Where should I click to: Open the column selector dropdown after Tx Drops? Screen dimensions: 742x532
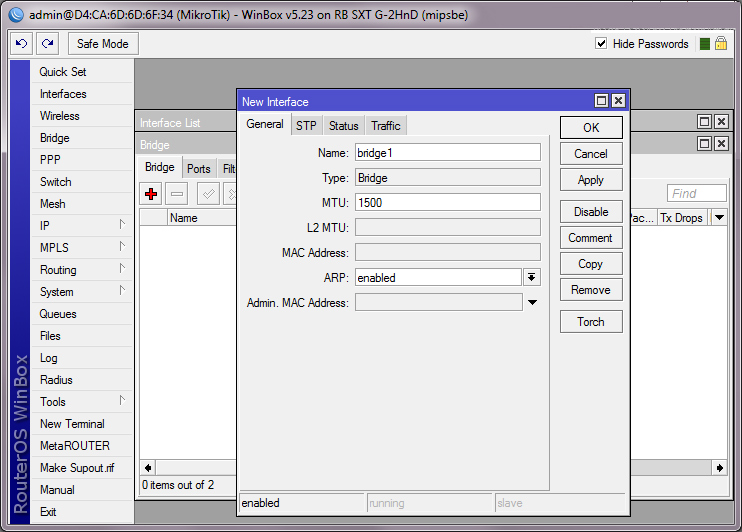[719, 218]
